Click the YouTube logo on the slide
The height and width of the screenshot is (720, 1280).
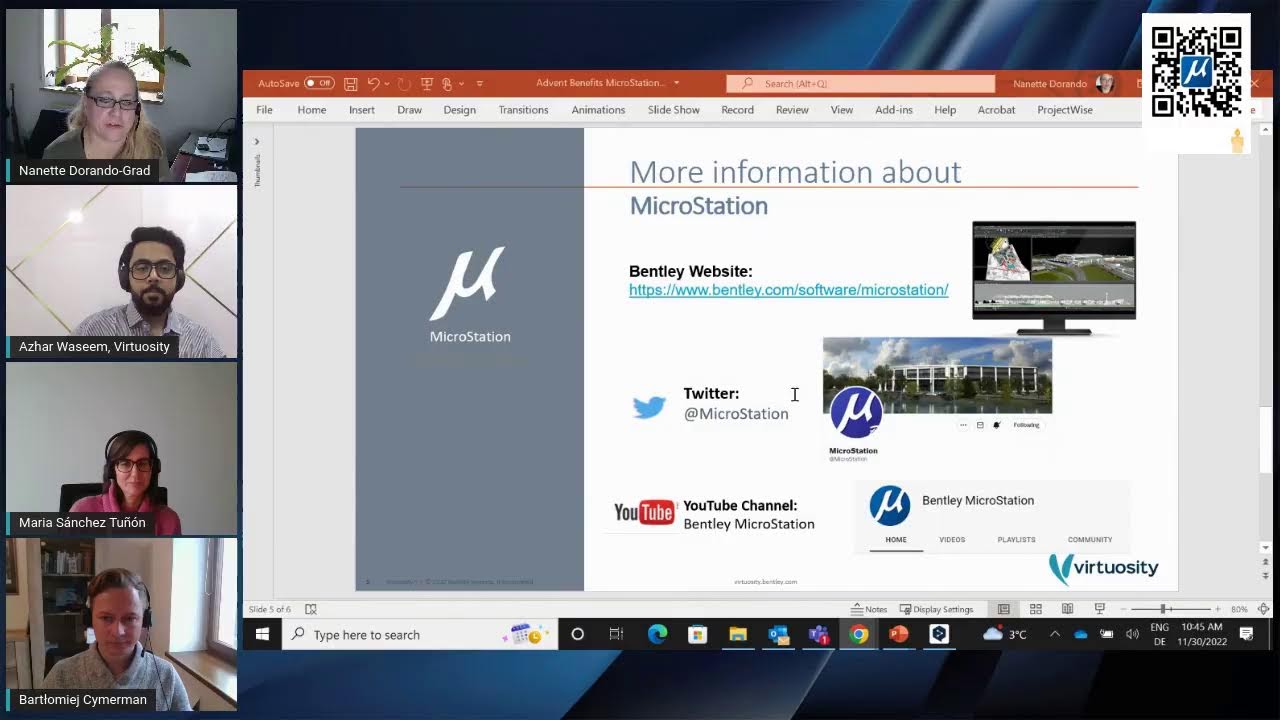tap(644, 513)
